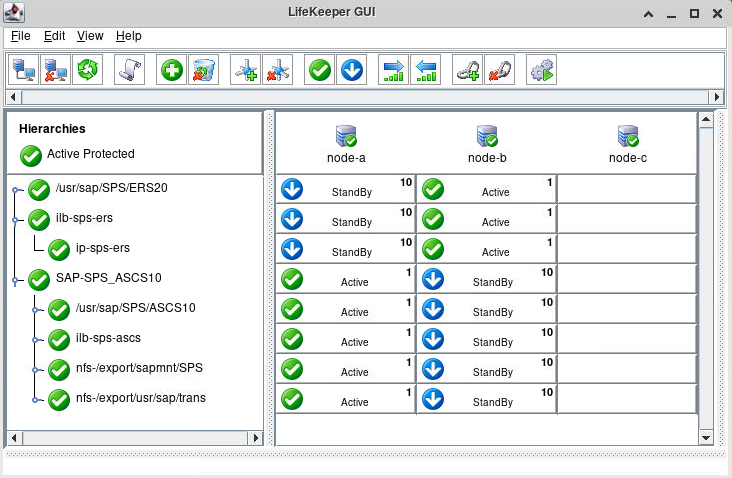Click the Disconnect from server toolbar icon
The width and height of the screenshot is (732, 478).
55,70
